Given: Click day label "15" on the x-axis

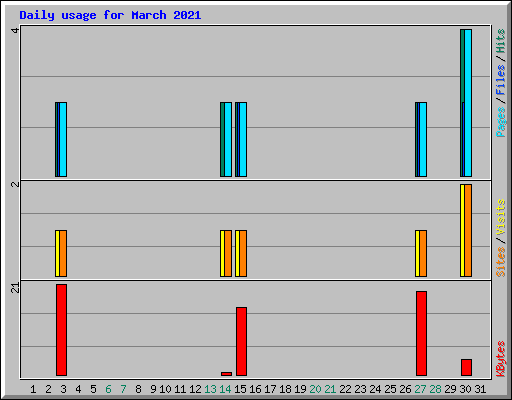Looking at the screenshot, I should point(240,389).
